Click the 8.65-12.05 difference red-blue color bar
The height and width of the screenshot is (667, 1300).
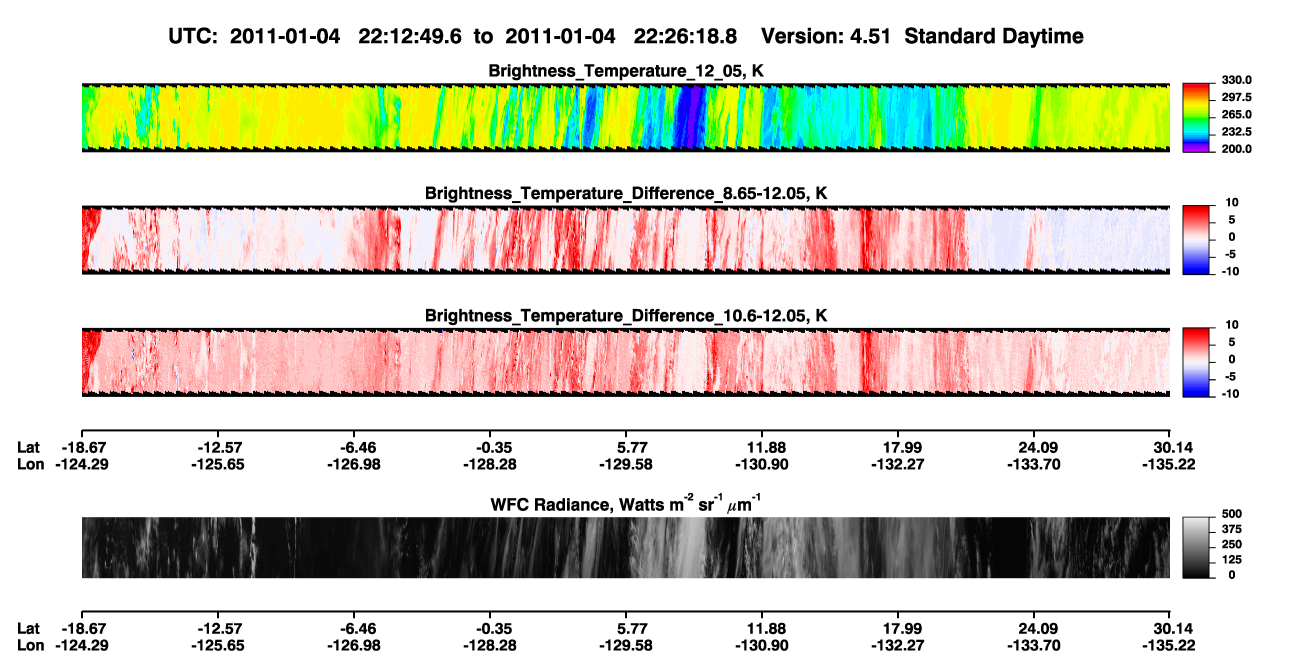pyautogui.click(x=1196, y=239)
